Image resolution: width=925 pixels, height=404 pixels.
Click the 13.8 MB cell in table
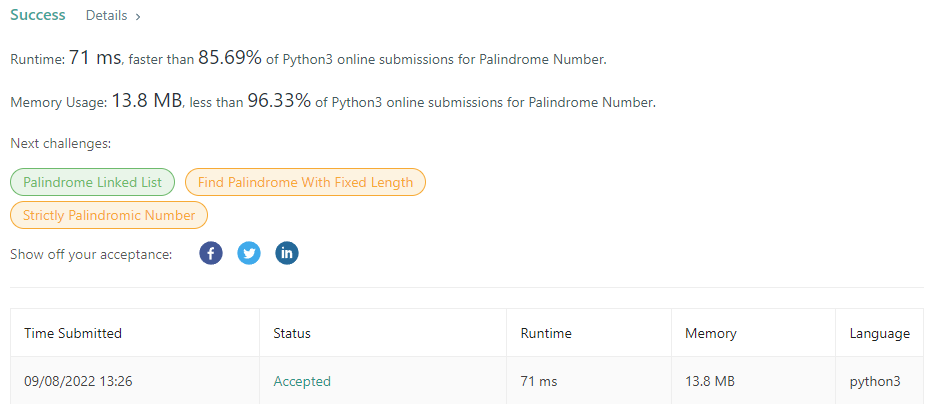[711, 381]
